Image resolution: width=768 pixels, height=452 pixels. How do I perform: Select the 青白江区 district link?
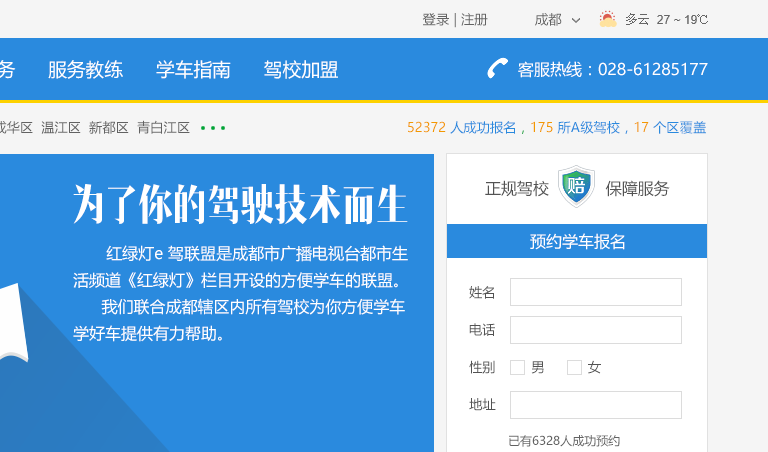163,128
